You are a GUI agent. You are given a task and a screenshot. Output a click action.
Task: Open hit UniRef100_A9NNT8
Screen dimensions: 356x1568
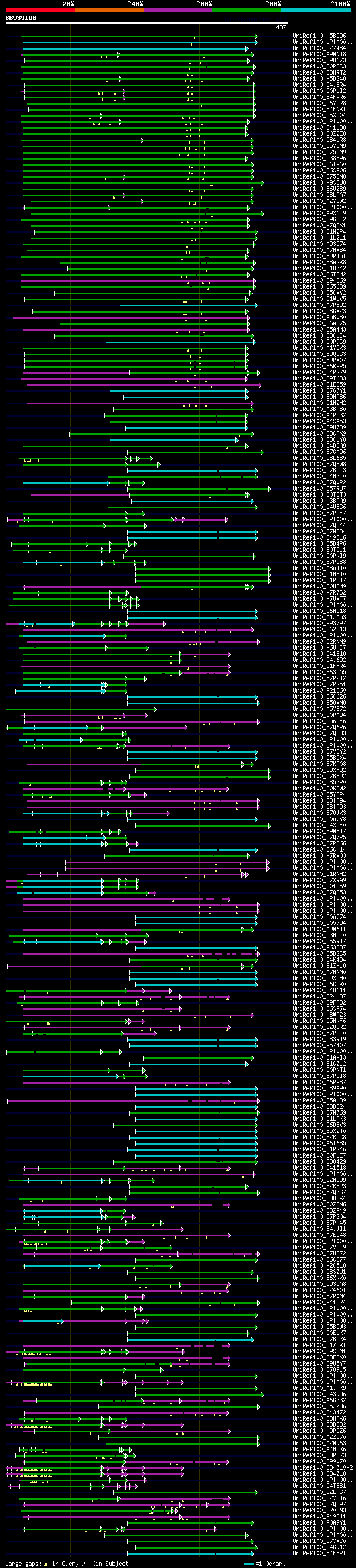pos(319,54)
